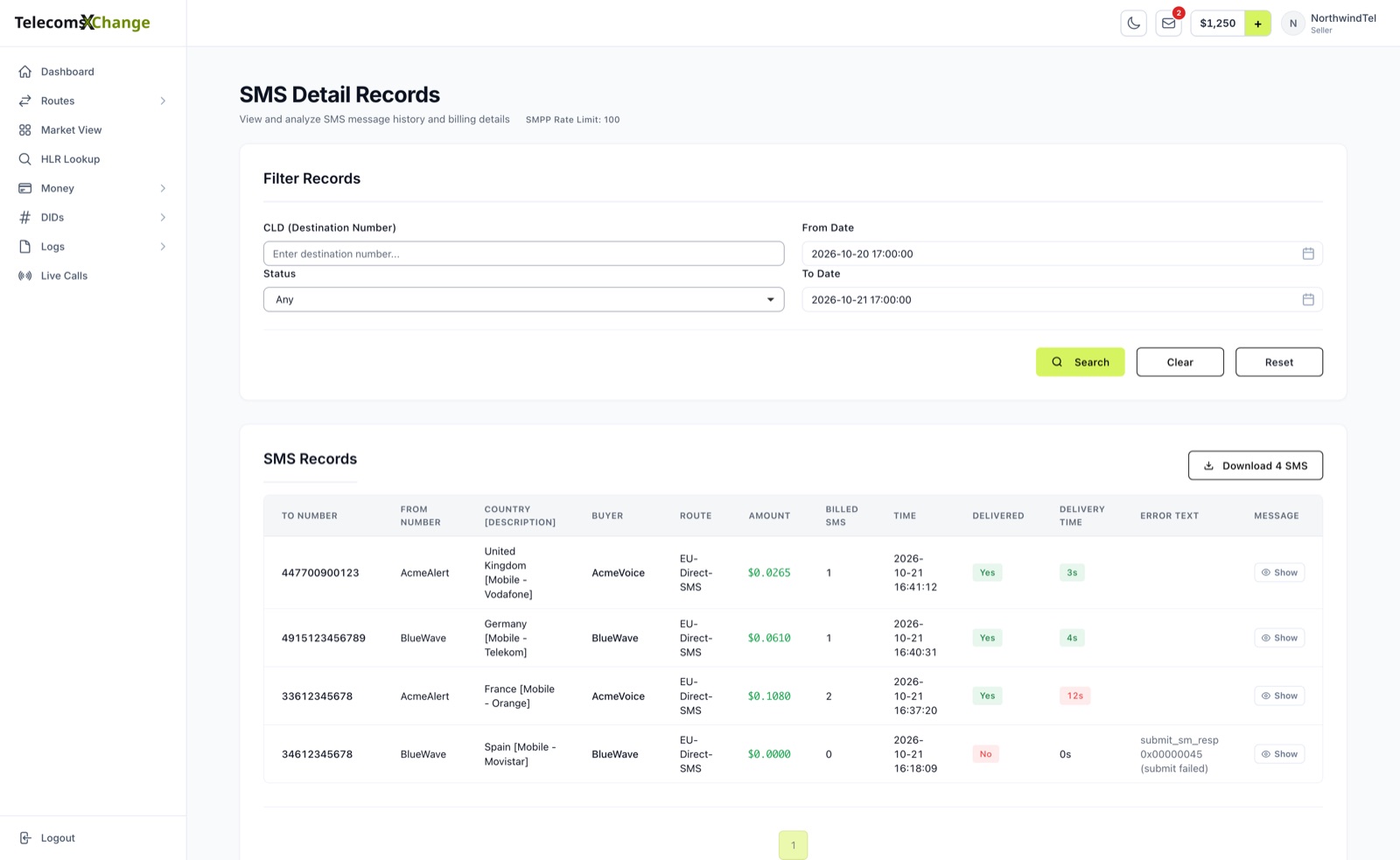Click the red No delivered badge
This screenshot has width=1400, height=860.
point(985,754)
